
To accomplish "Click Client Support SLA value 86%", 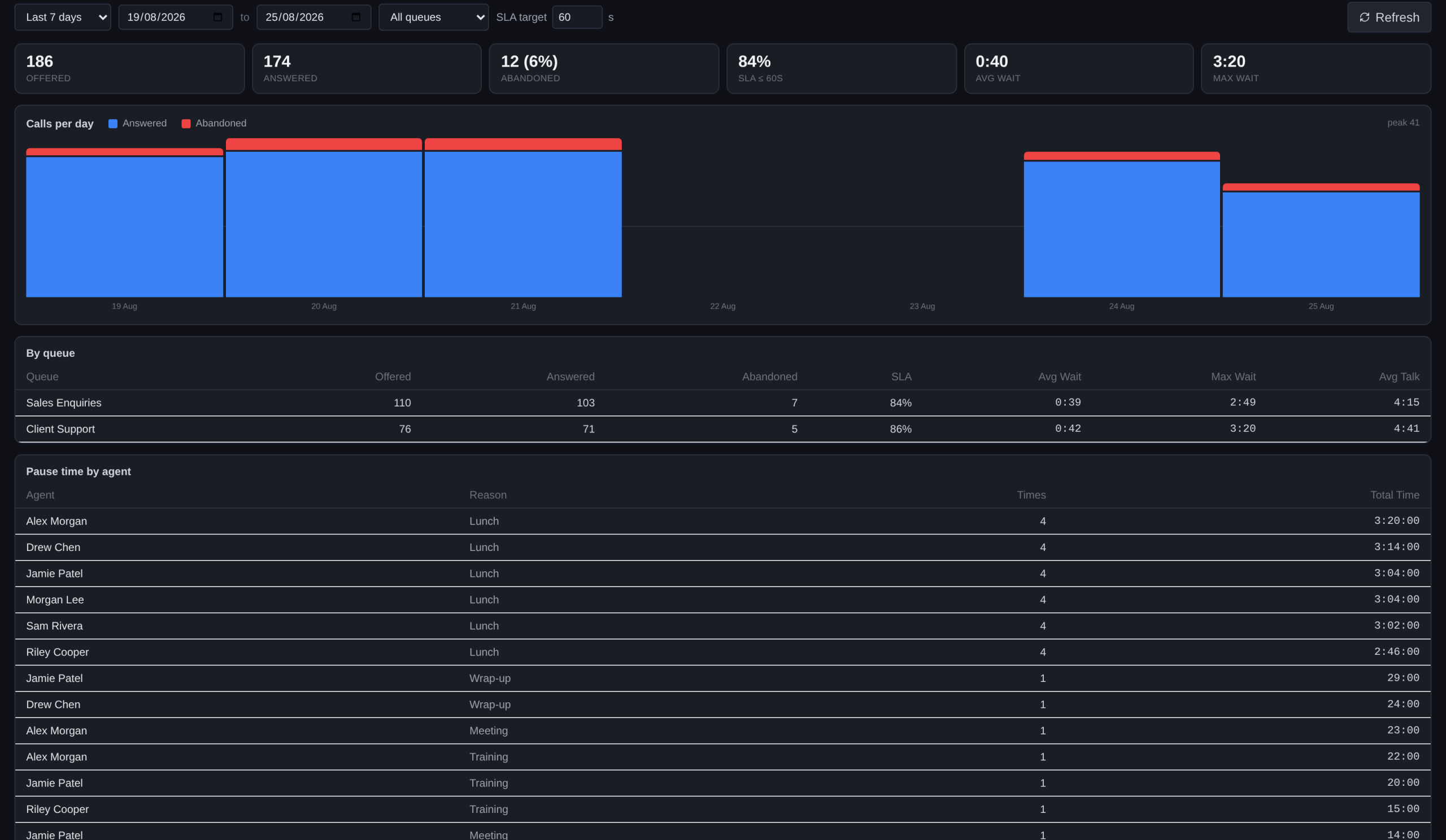I will pos(900,429).
